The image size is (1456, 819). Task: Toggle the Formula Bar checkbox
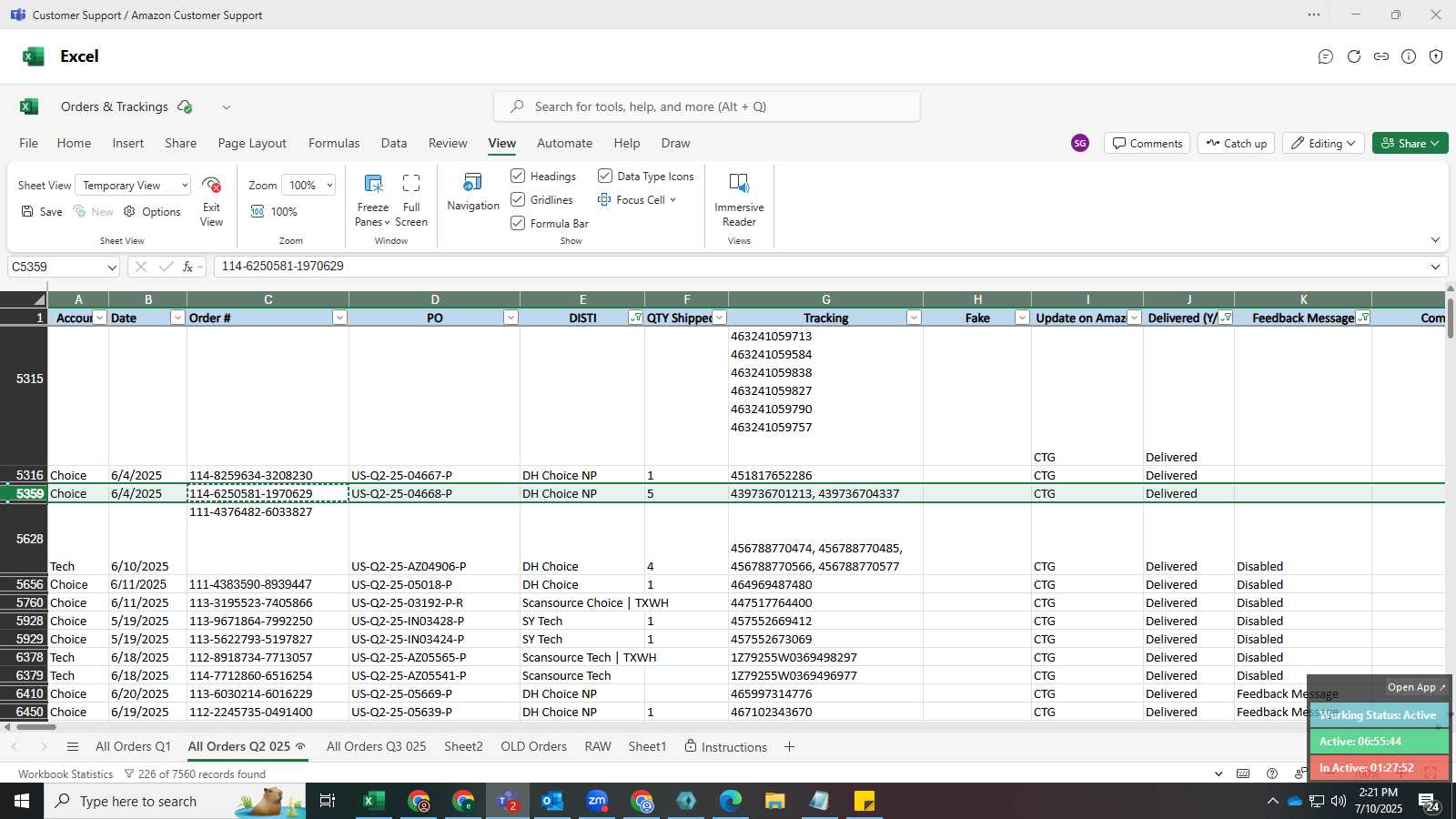(518, 223)
